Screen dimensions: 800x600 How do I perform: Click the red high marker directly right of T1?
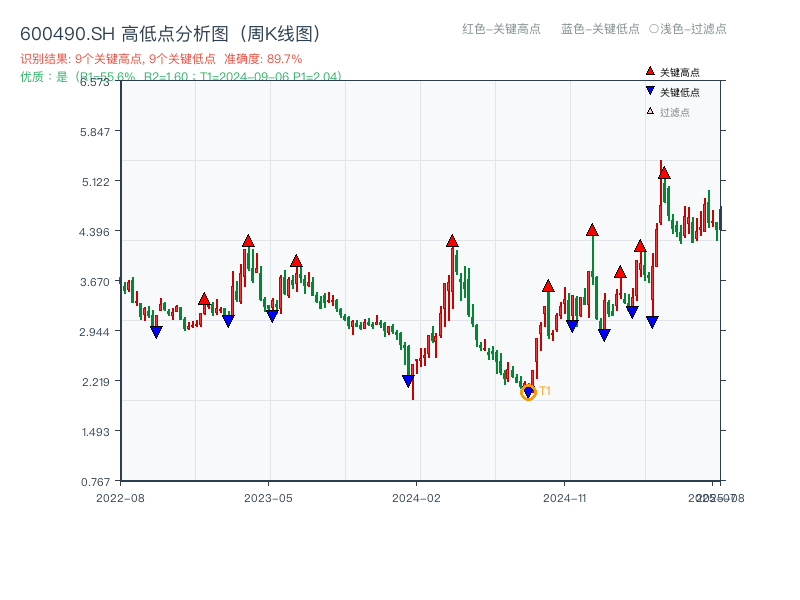[x=548, y=286]
